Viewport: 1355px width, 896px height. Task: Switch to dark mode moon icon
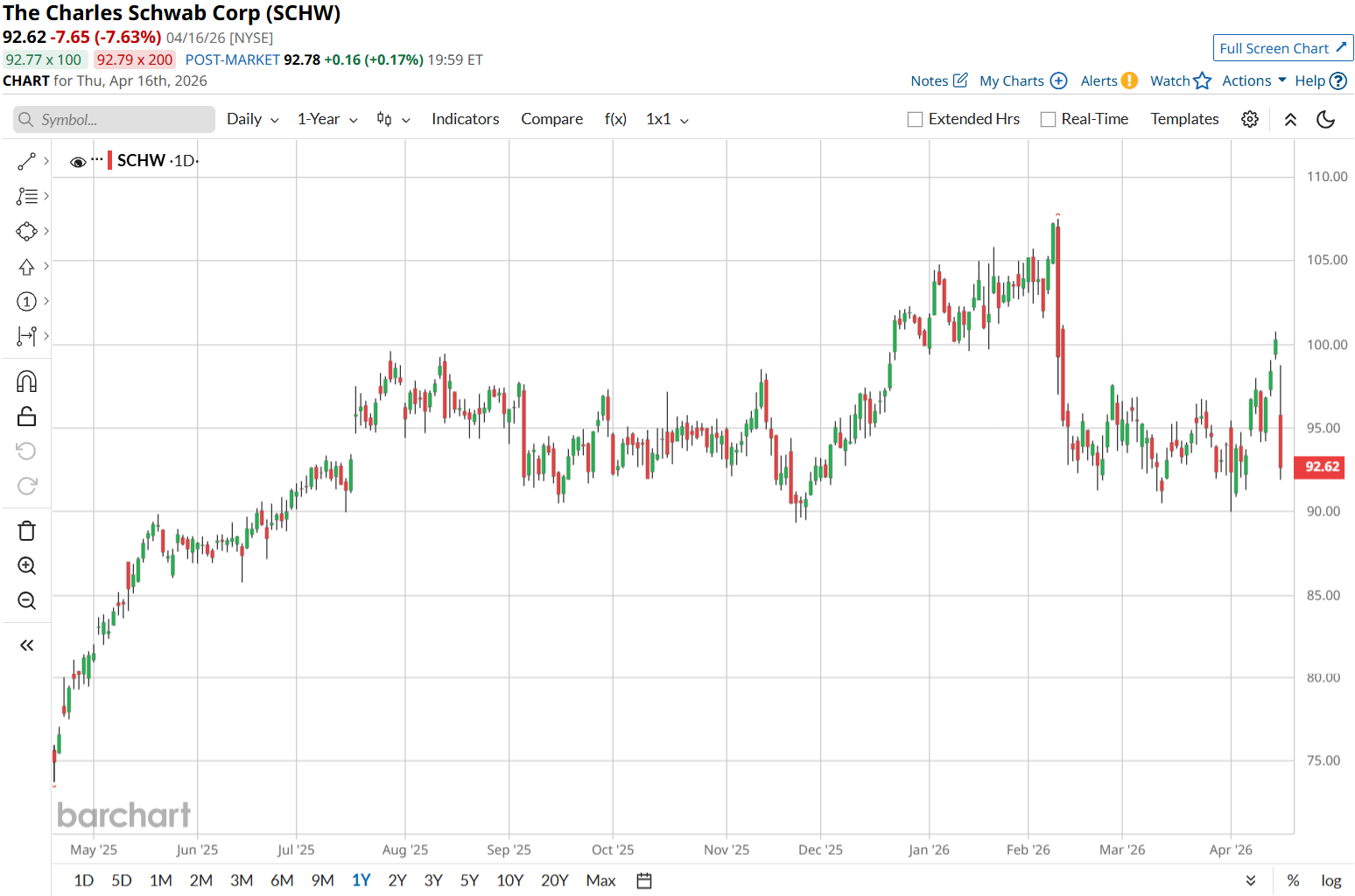(1326, 119)
